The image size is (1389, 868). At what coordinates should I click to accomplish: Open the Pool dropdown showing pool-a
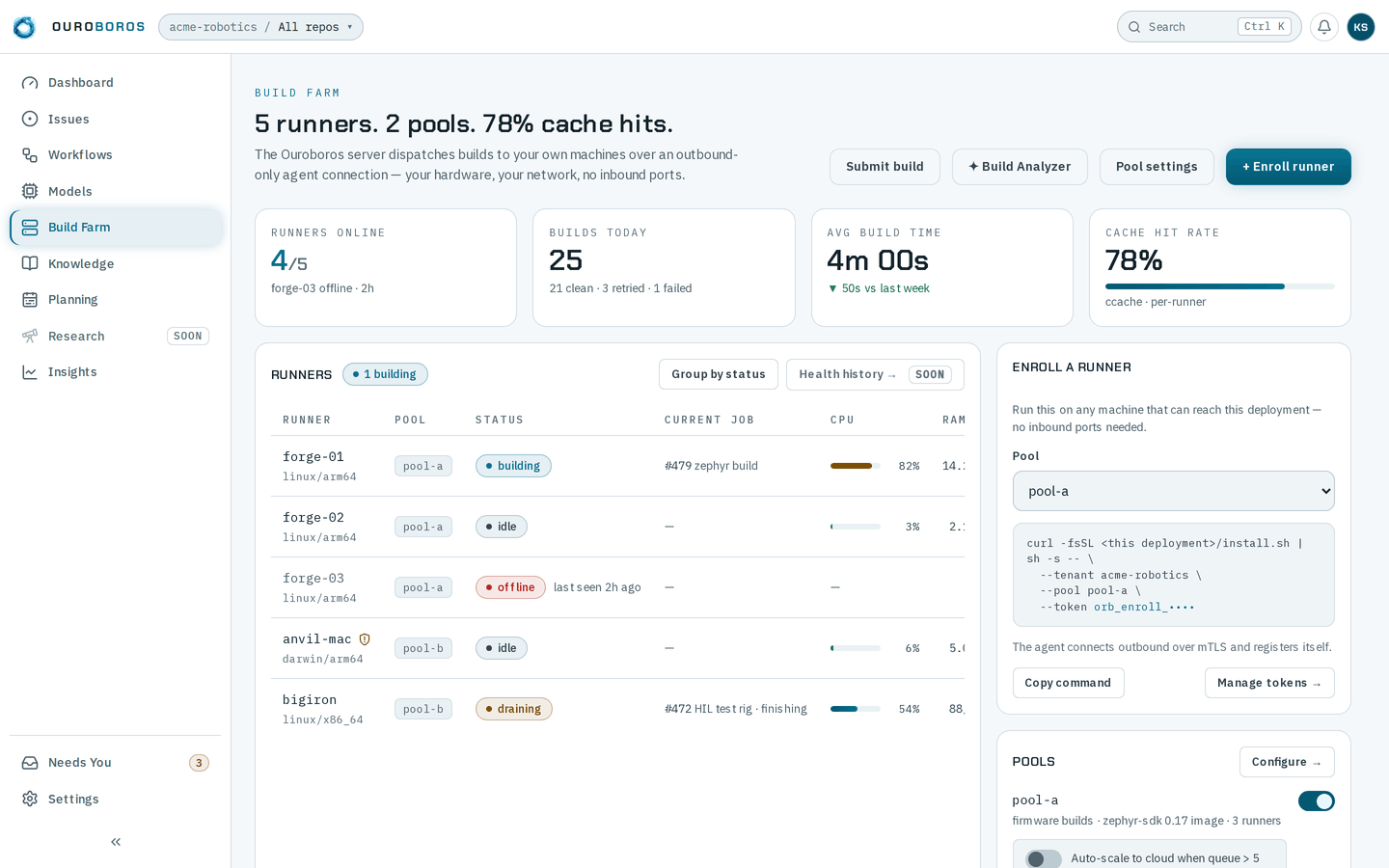click(x=1173, y=491)
